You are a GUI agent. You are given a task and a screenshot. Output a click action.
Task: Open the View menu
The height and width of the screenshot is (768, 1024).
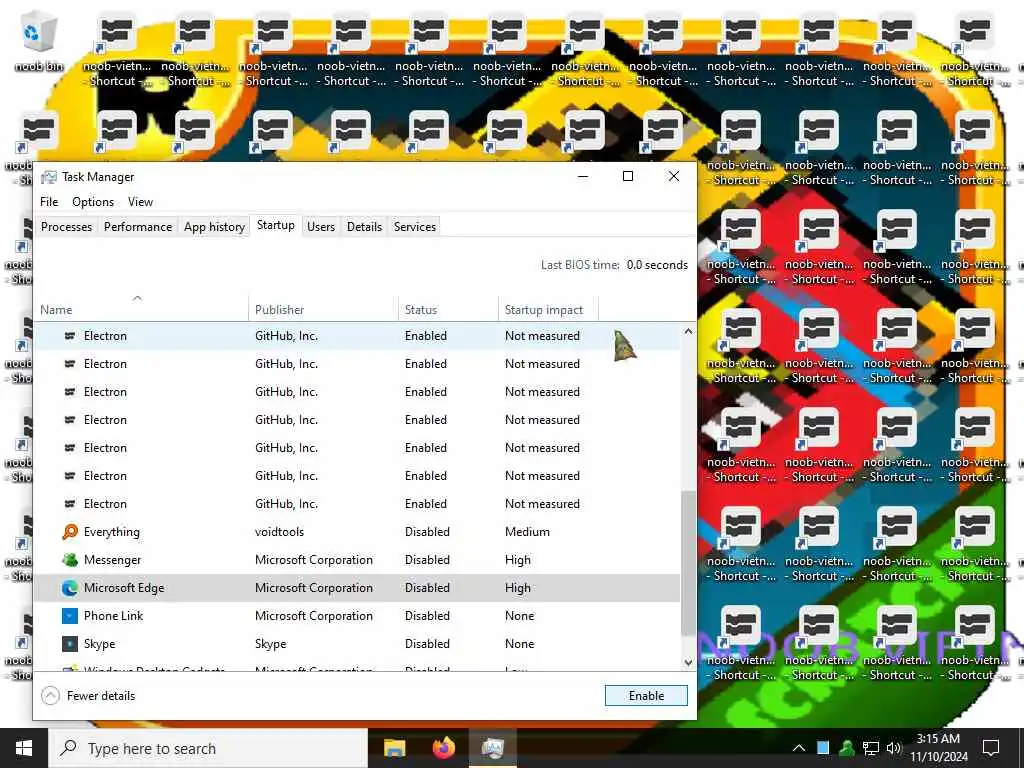click(140, 202)
